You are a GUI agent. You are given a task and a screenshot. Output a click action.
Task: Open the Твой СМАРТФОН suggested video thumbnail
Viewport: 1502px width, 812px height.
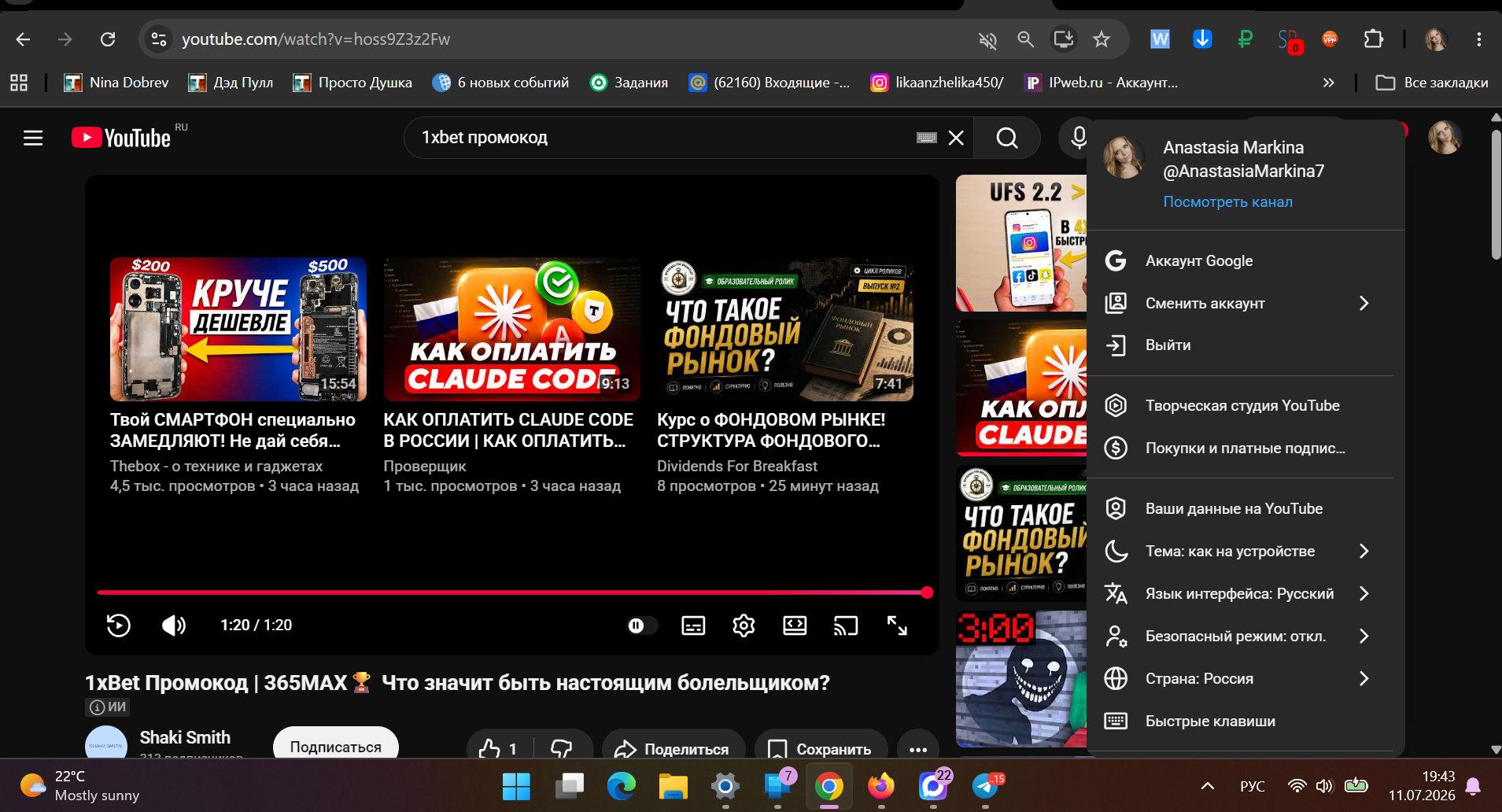(x=238, y=329)
